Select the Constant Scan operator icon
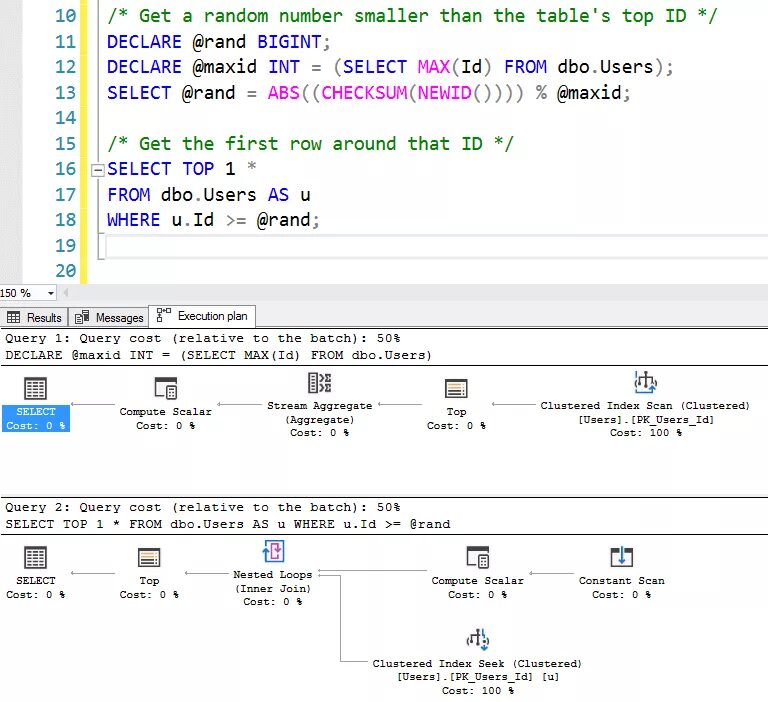 pos(622,557)
